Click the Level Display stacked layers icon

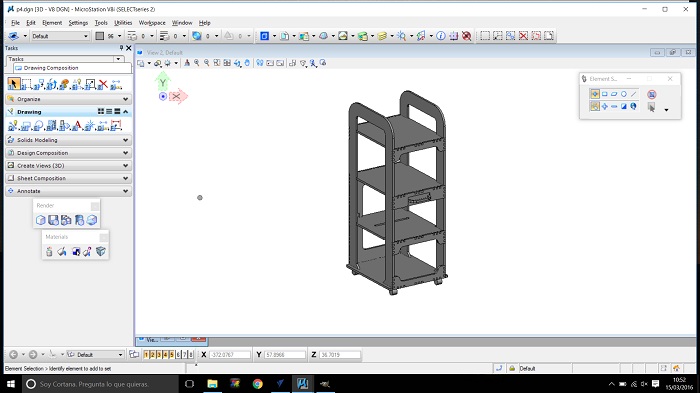[x=383, y=36]
